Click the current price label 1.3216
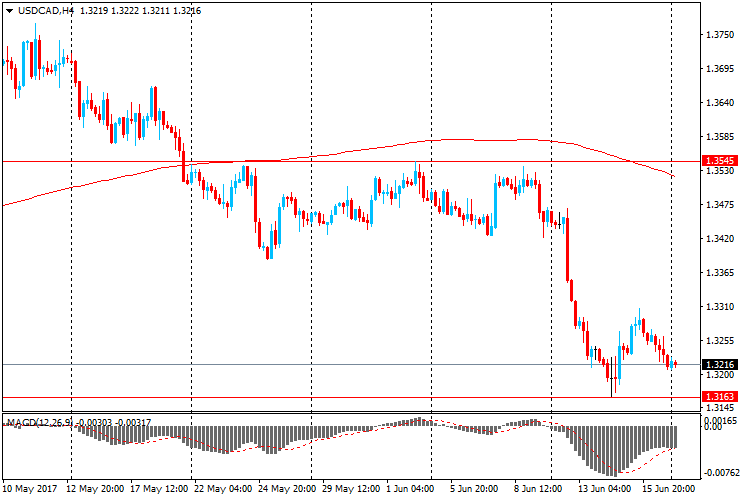This screenshot has width=740, height=500. pos(721,364)
